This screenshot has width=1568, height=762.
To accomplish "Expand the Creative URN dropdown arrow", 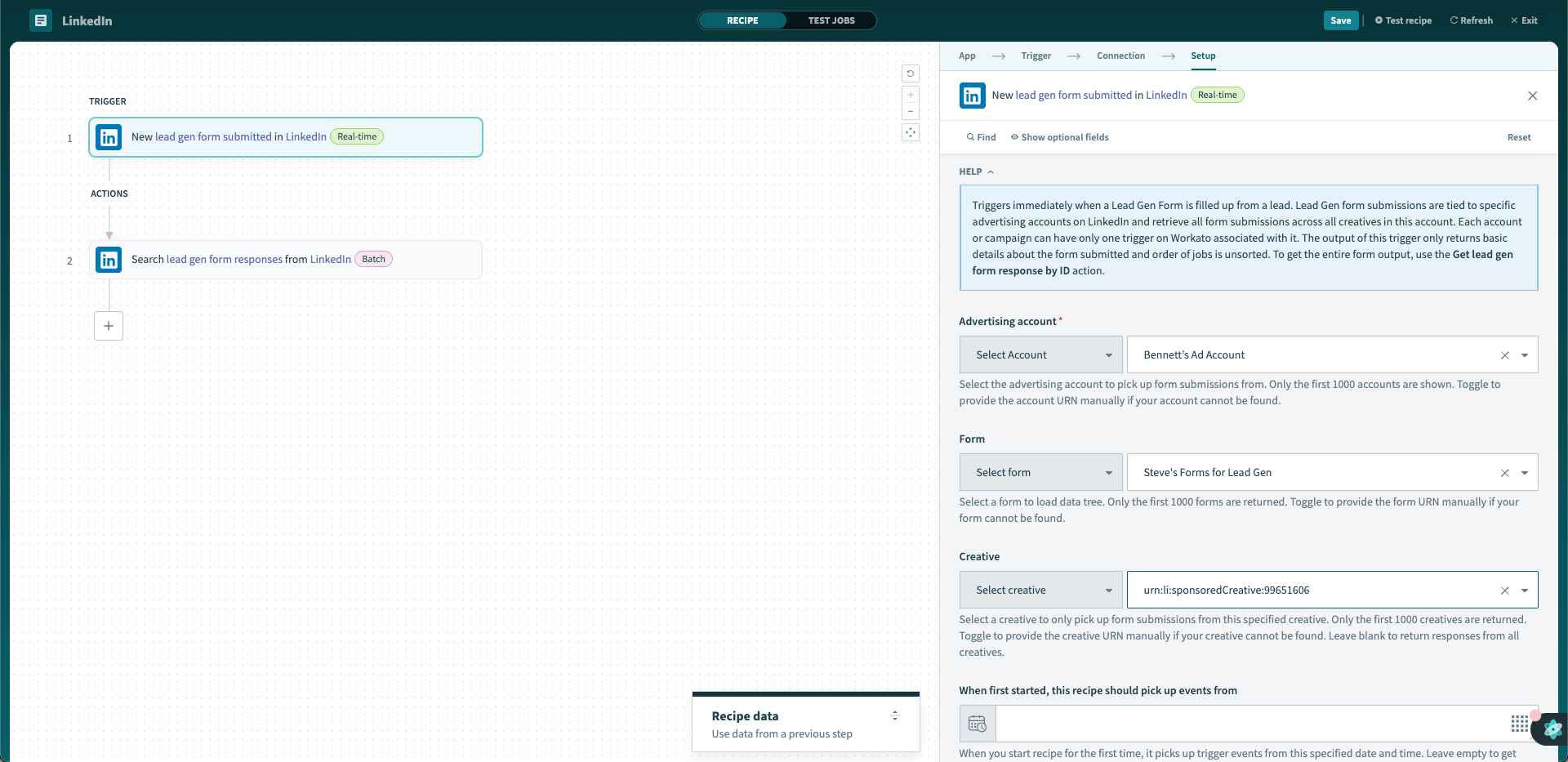I will (x=1524, y=590).
